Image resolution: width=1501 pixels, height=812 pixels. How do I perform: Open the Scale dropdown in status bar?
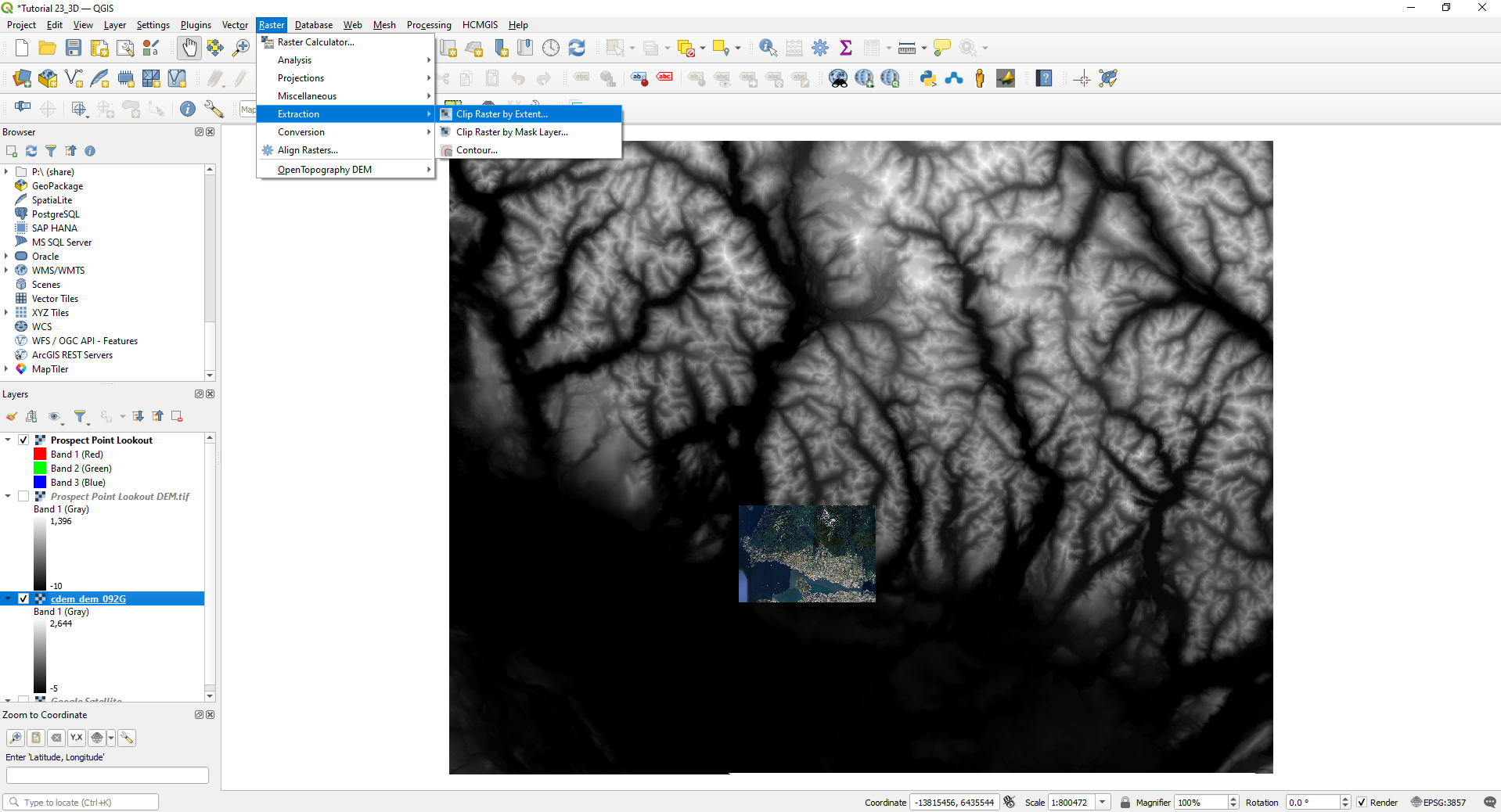click(x=1102, y=803)
